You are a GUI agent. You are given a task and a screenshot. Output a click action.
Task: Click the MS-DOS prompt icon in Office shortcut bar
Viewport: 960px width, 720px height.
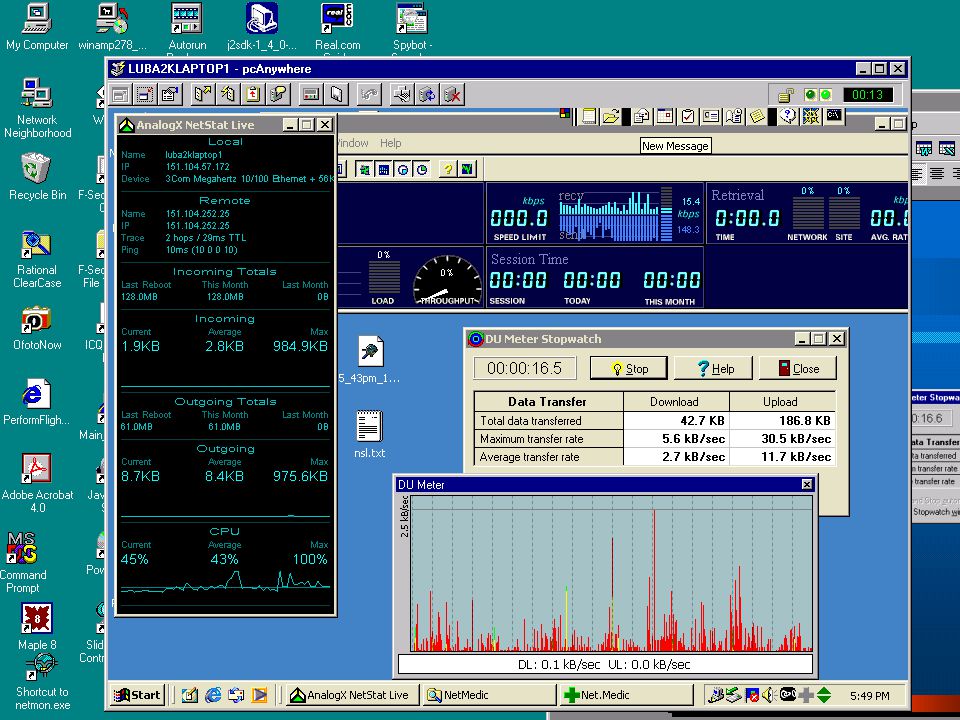coord(834,115)
